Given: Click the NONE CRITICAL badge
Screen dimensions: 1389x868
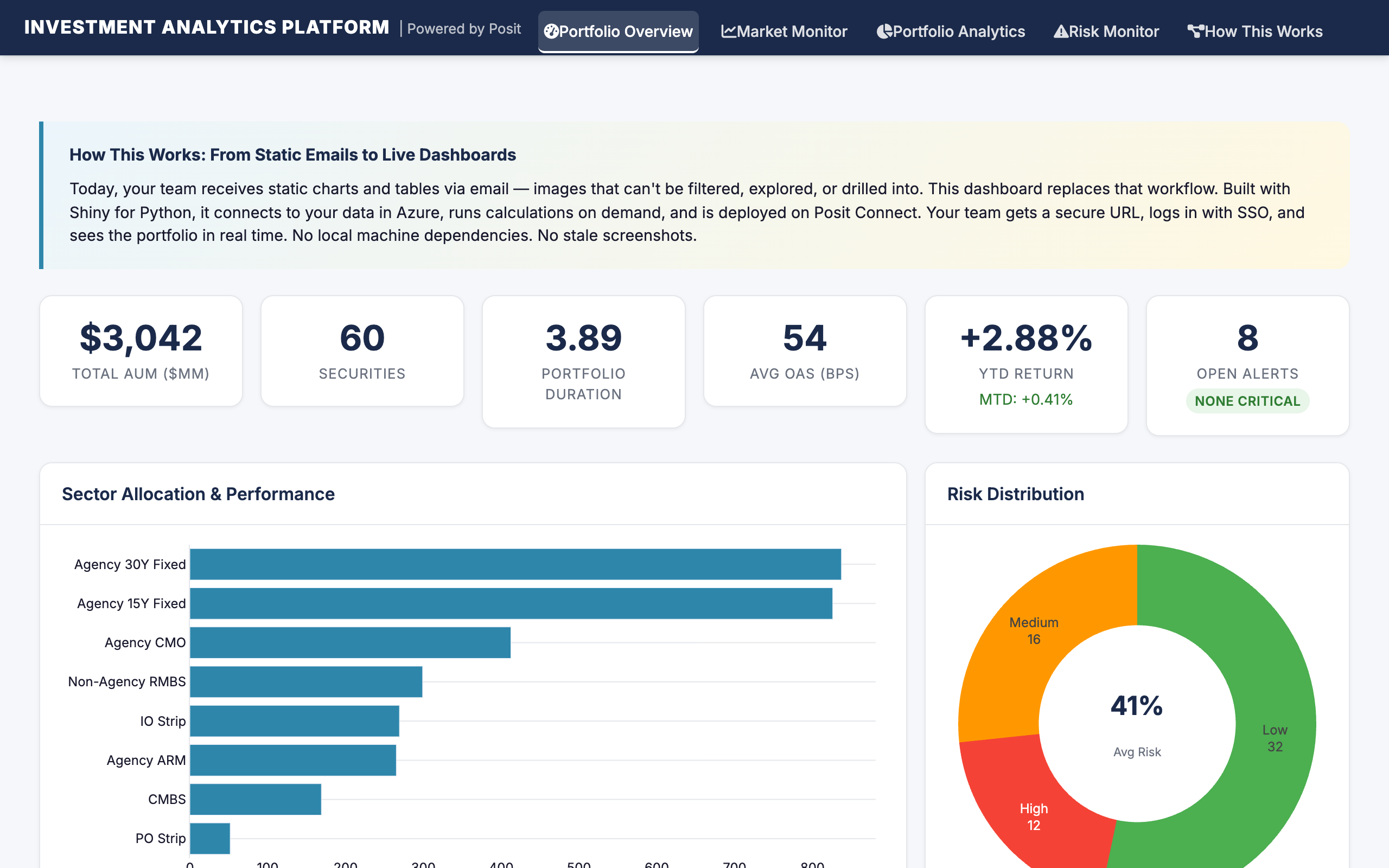Looking at the screenshot, I should tap(1247, 401).
